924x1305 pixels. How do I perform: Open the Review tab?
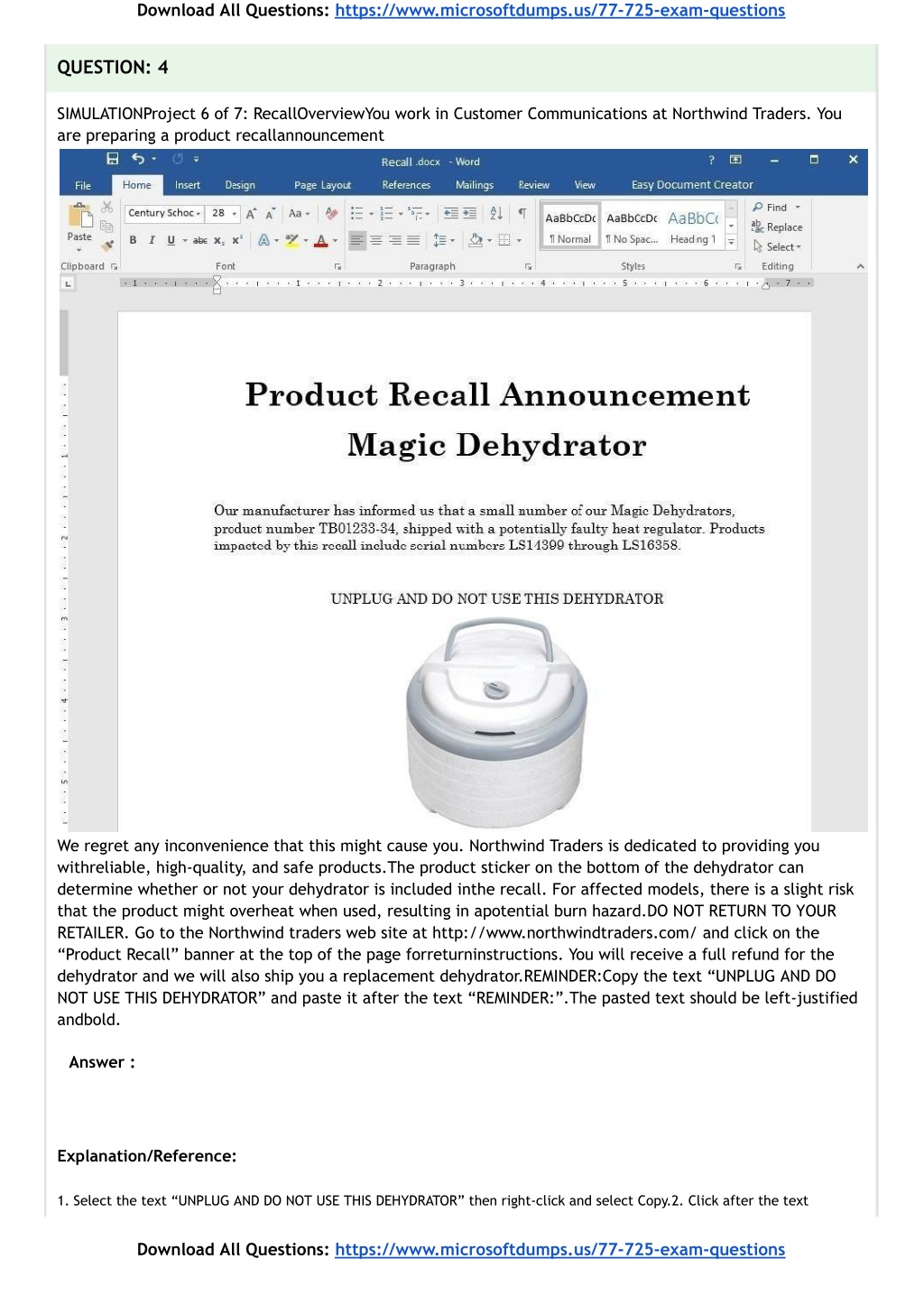[534, 185]
